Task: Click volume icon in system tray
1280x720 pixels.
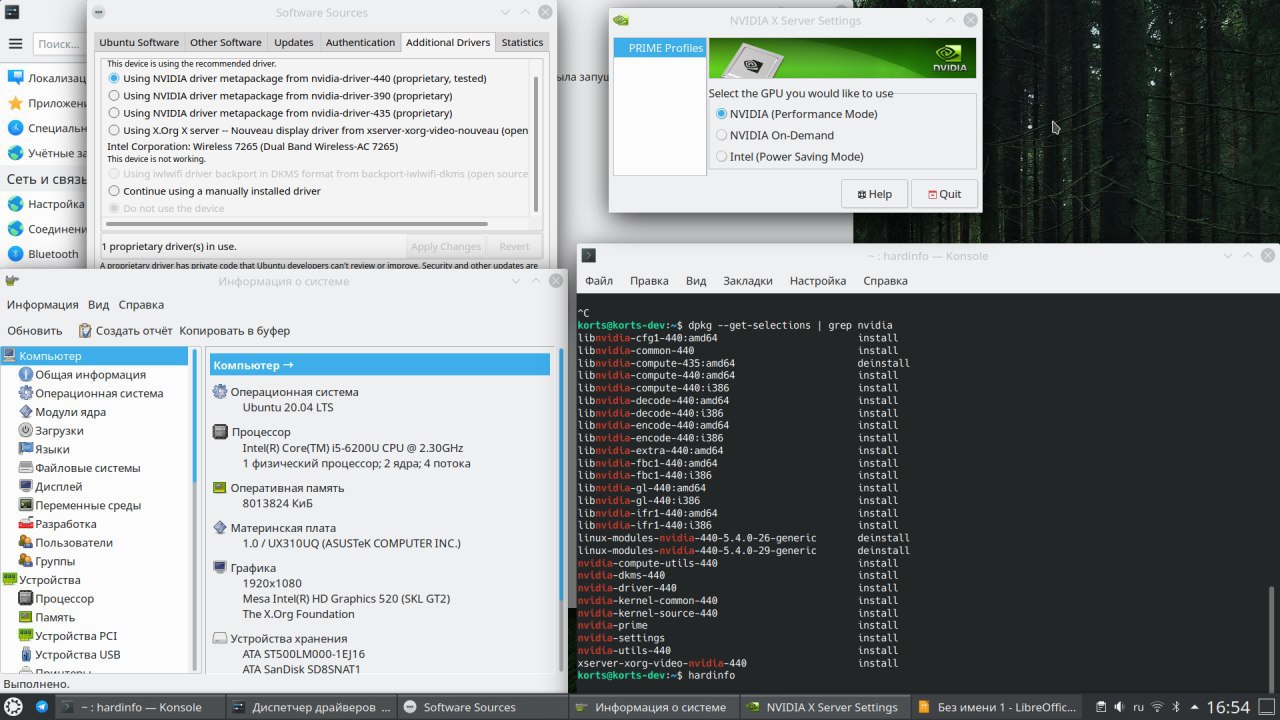Action: (x=1117, y=707)
